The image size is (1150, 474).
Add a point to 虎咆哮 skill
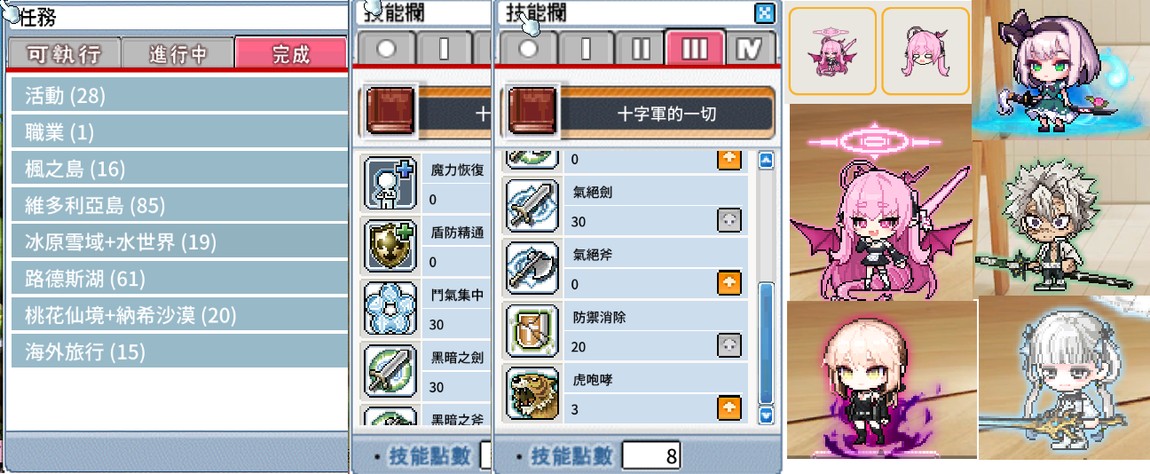pyautogui.click(x=728, y=406)
